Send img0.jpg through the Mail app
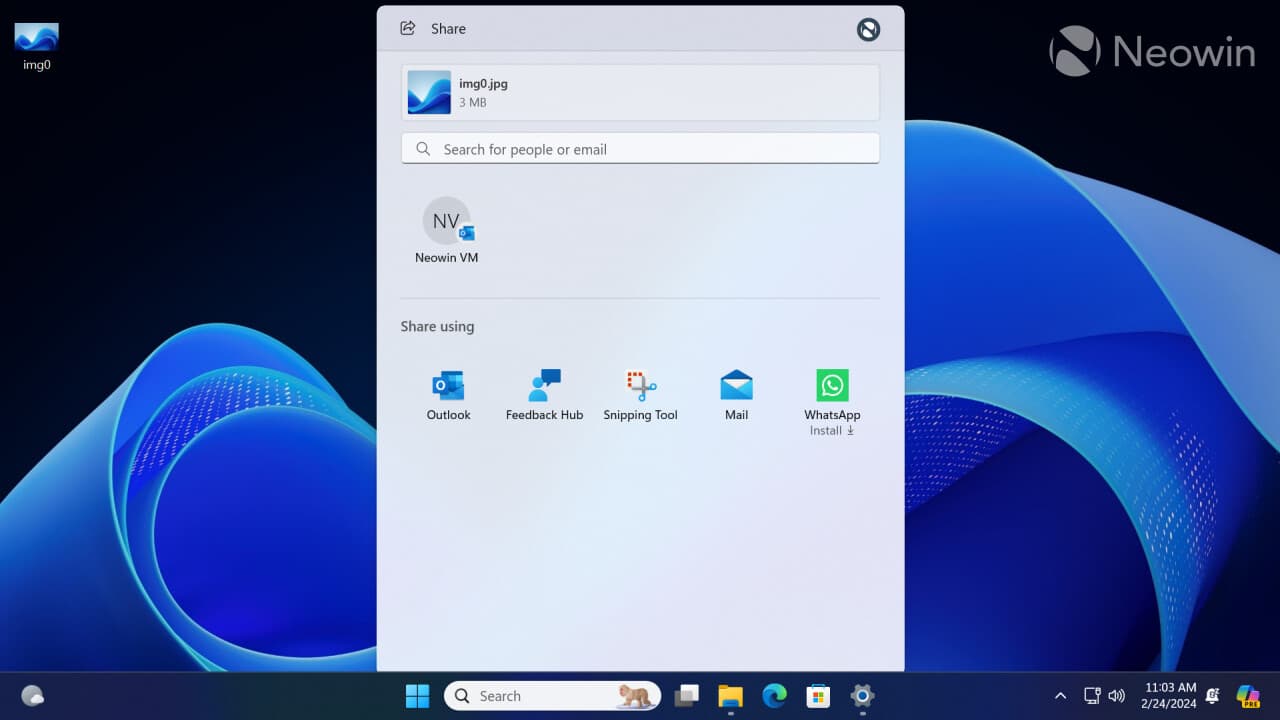The height and width of the screenshot is (720, 1280). click(736, 390)
